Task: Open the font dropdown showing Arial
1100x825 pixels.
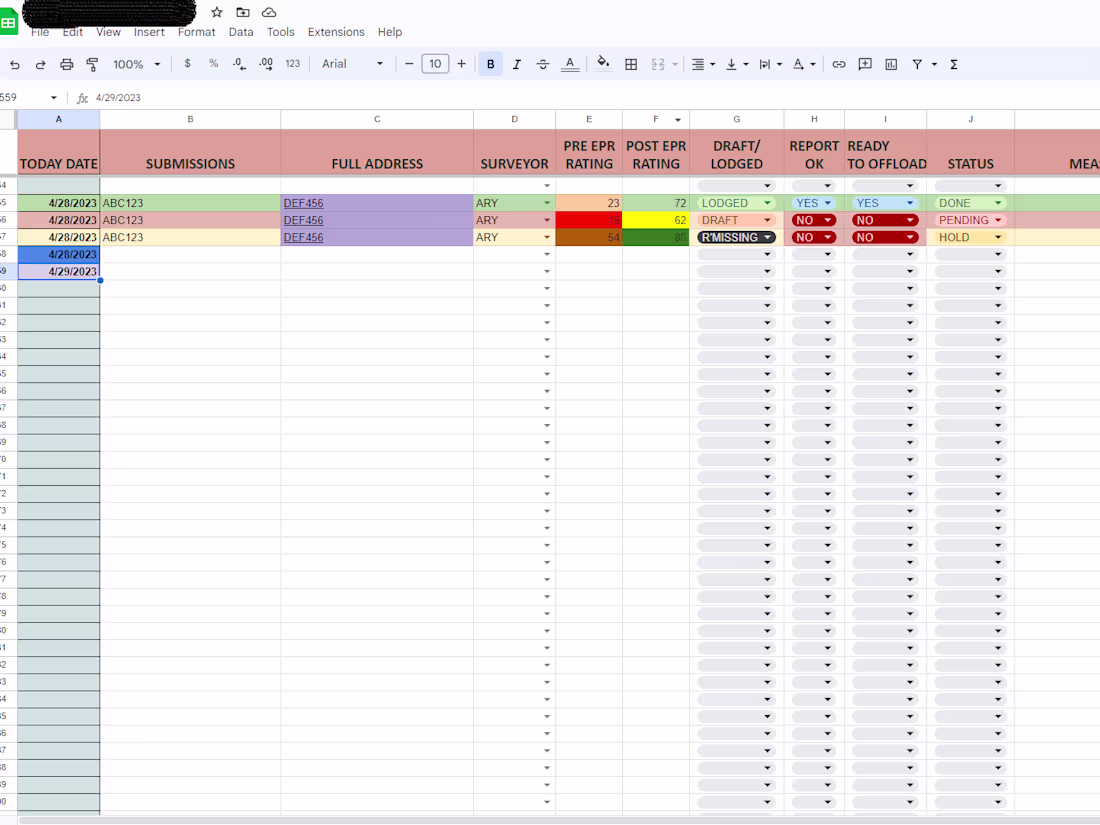Action: [x=350, y=63]
